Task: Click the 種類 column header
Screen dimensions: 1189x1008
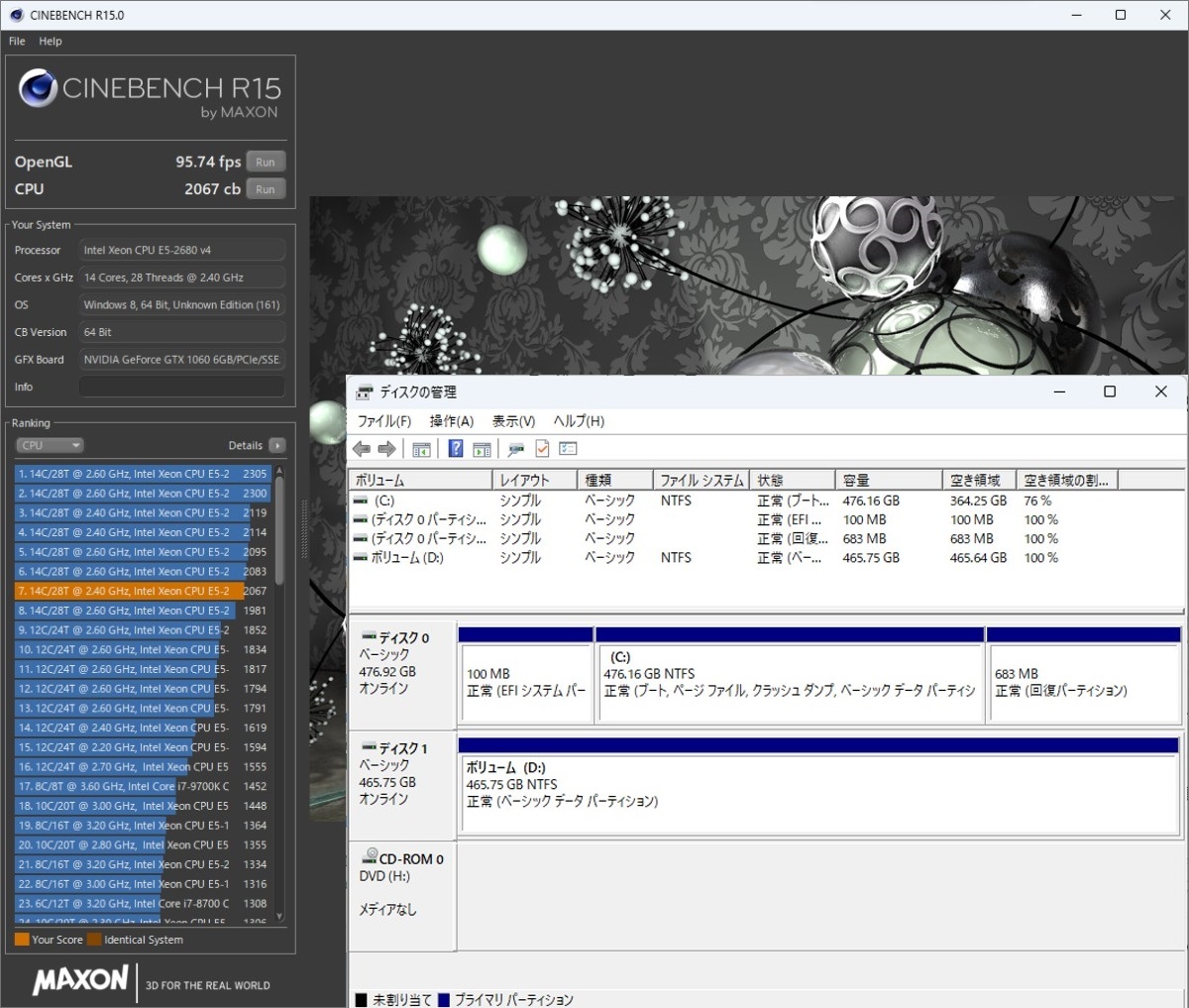Action: (615, 480)
